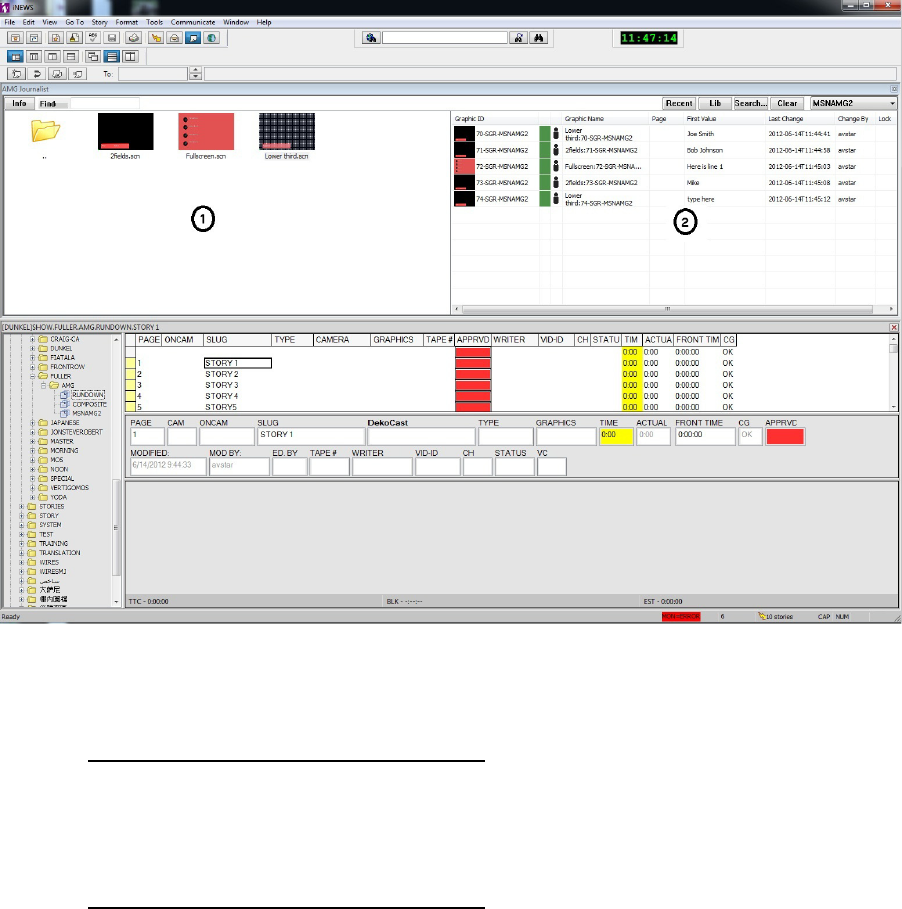Screen dimensions: 902x909
Task: Click the printer icon in the toolbar
Action: [x=134, y=38]
